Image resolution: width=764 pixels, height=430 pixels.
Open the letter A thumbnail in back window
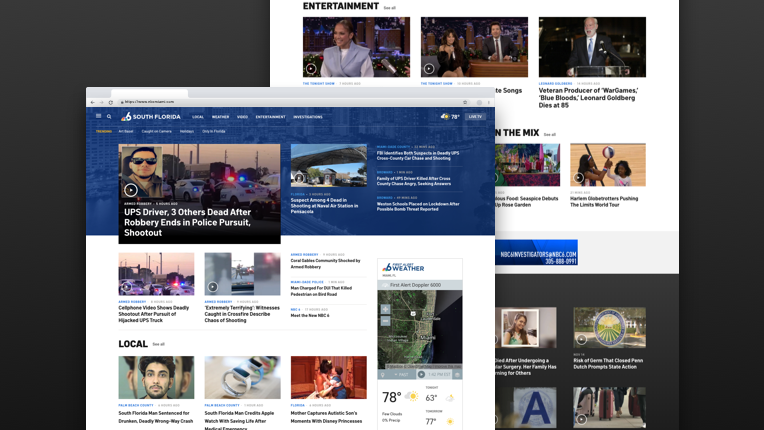pyautogui.click(x=526, y=408)
